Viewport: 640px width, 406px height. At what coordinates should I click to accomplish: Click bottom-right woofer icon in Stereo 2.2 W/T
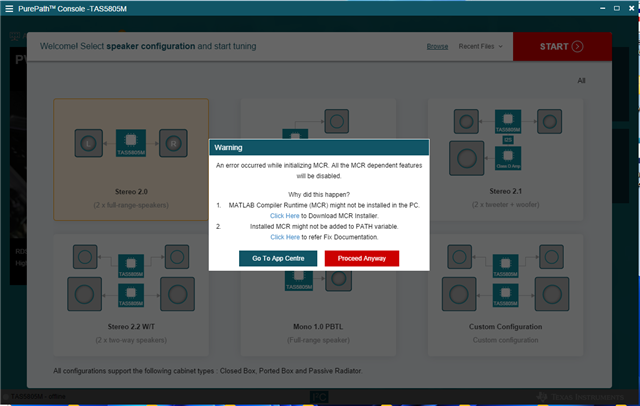click(x=178, y=294)
